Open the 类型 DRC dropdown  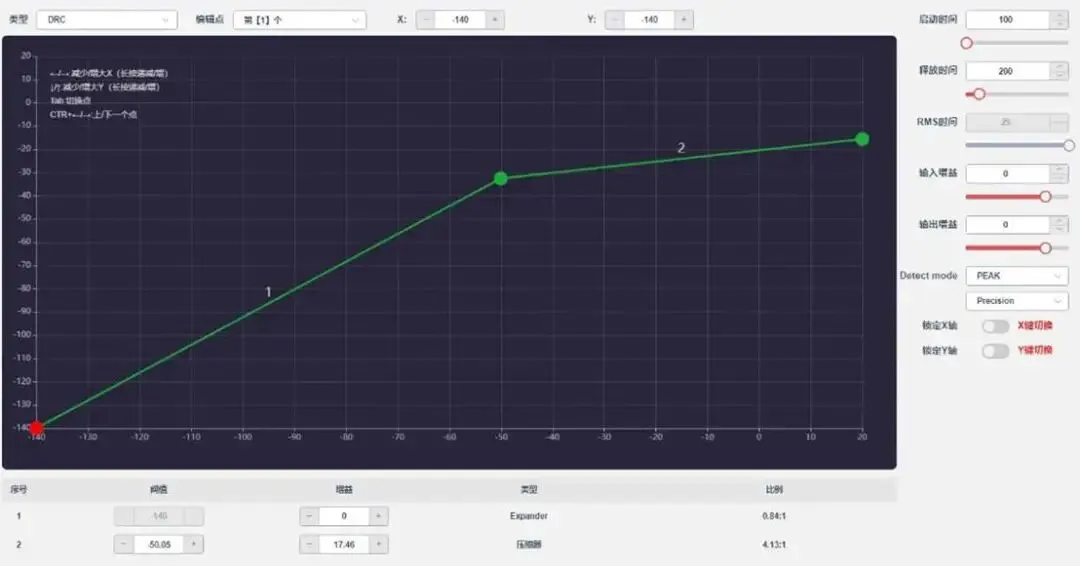[x=107, y=20]
